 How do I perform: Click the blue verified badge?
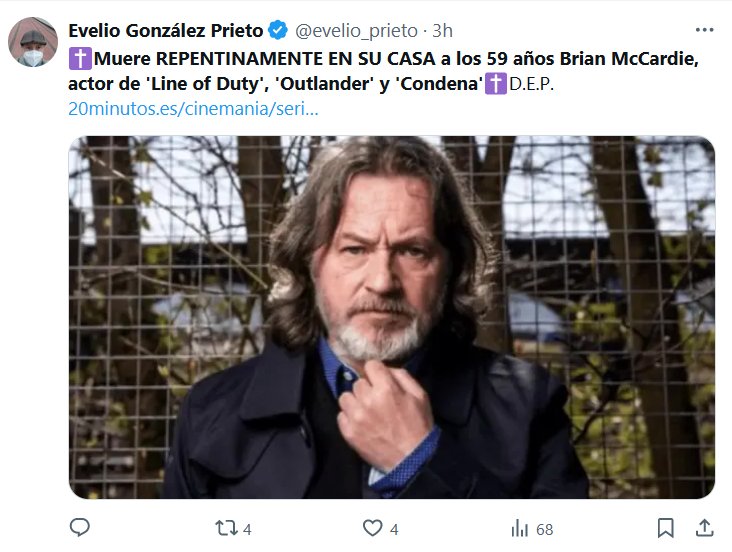point(278,31)
